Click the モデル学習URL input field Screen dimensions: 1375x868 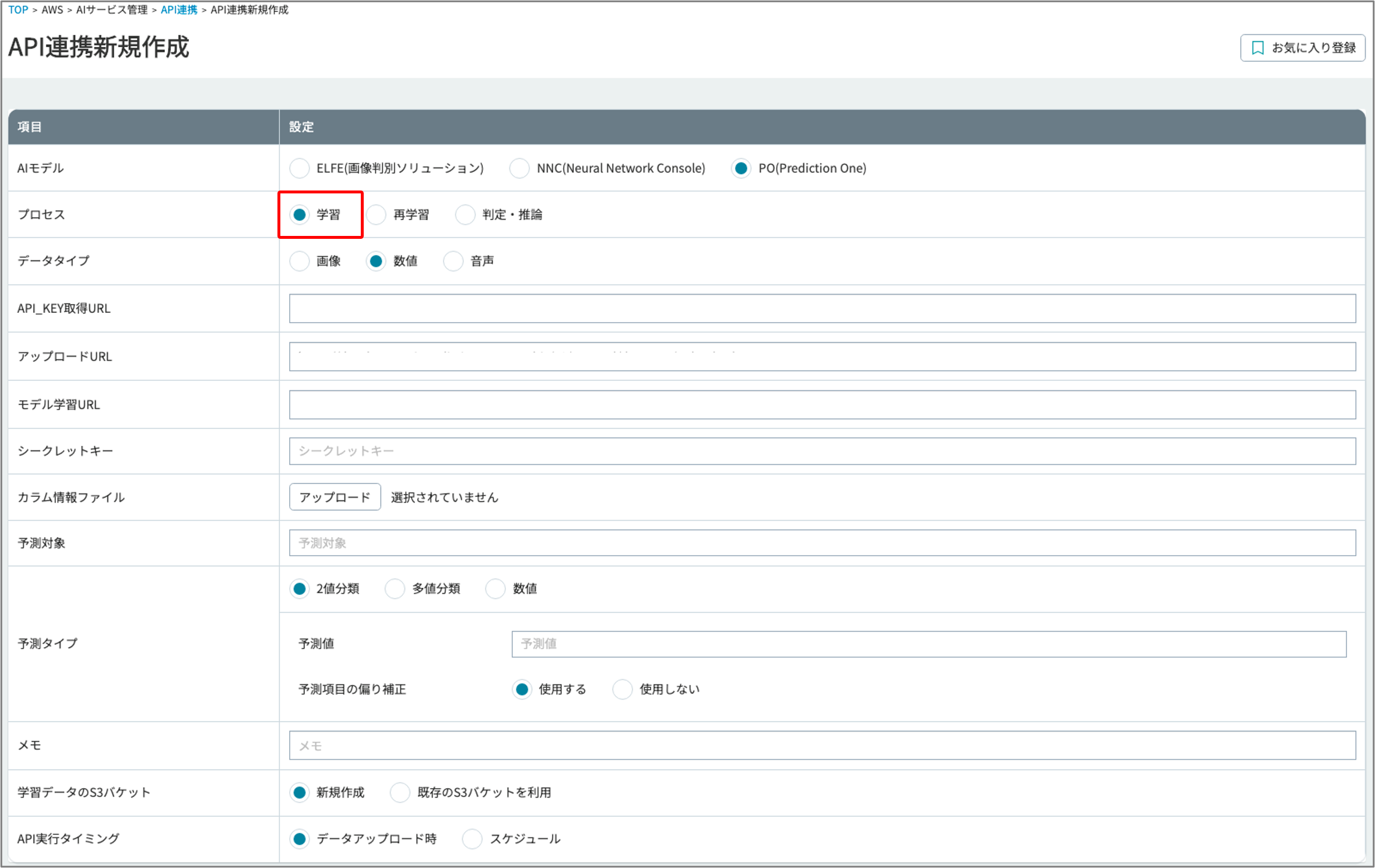coord(822,405)
